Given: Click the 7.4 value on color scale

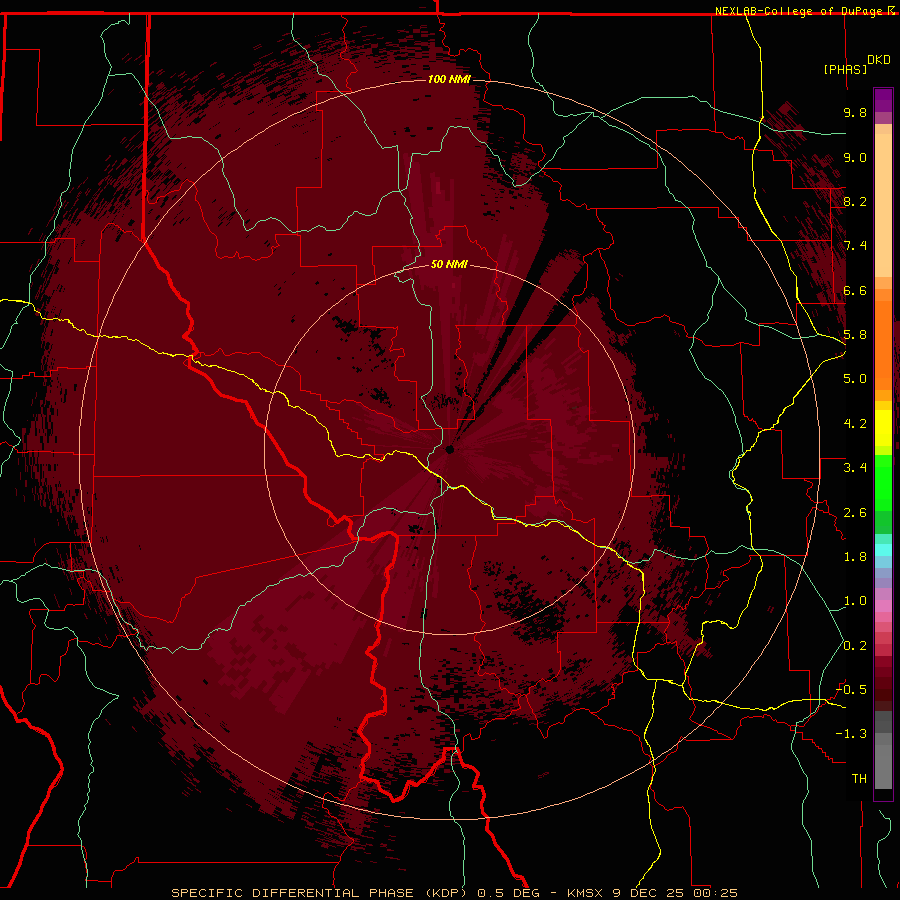Looking at the screenshot, I should point(855,246).
